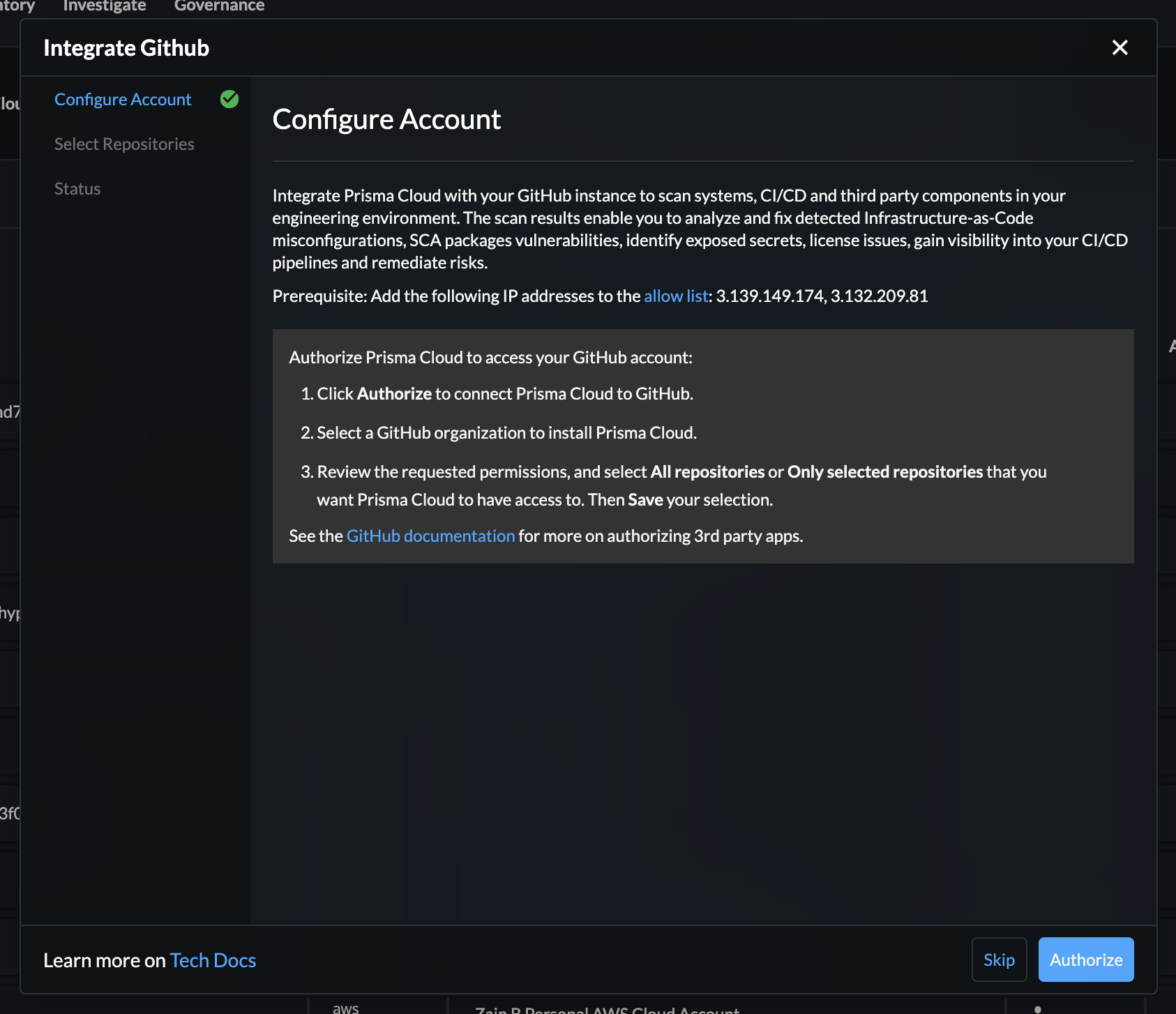Click the green checkmark beside Configure Account
Screen dimensions: 1176x1014
pyautogui.click(x=229, y=100)
